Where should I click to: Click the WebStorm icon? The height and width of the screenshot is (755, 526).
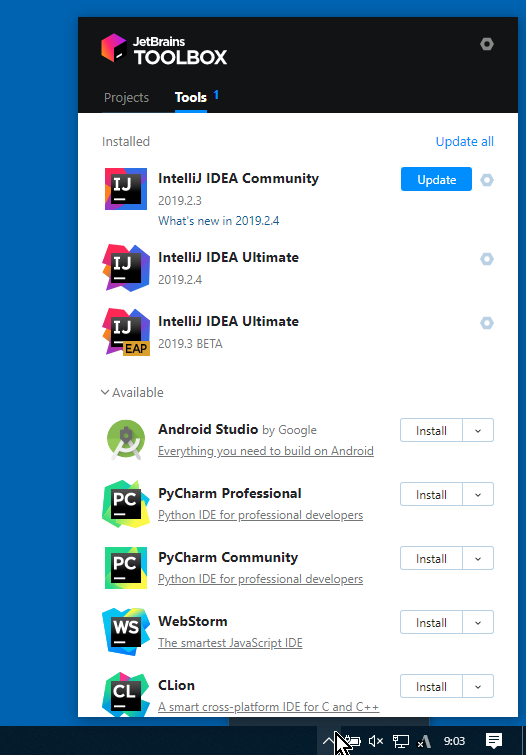point(126,632)
